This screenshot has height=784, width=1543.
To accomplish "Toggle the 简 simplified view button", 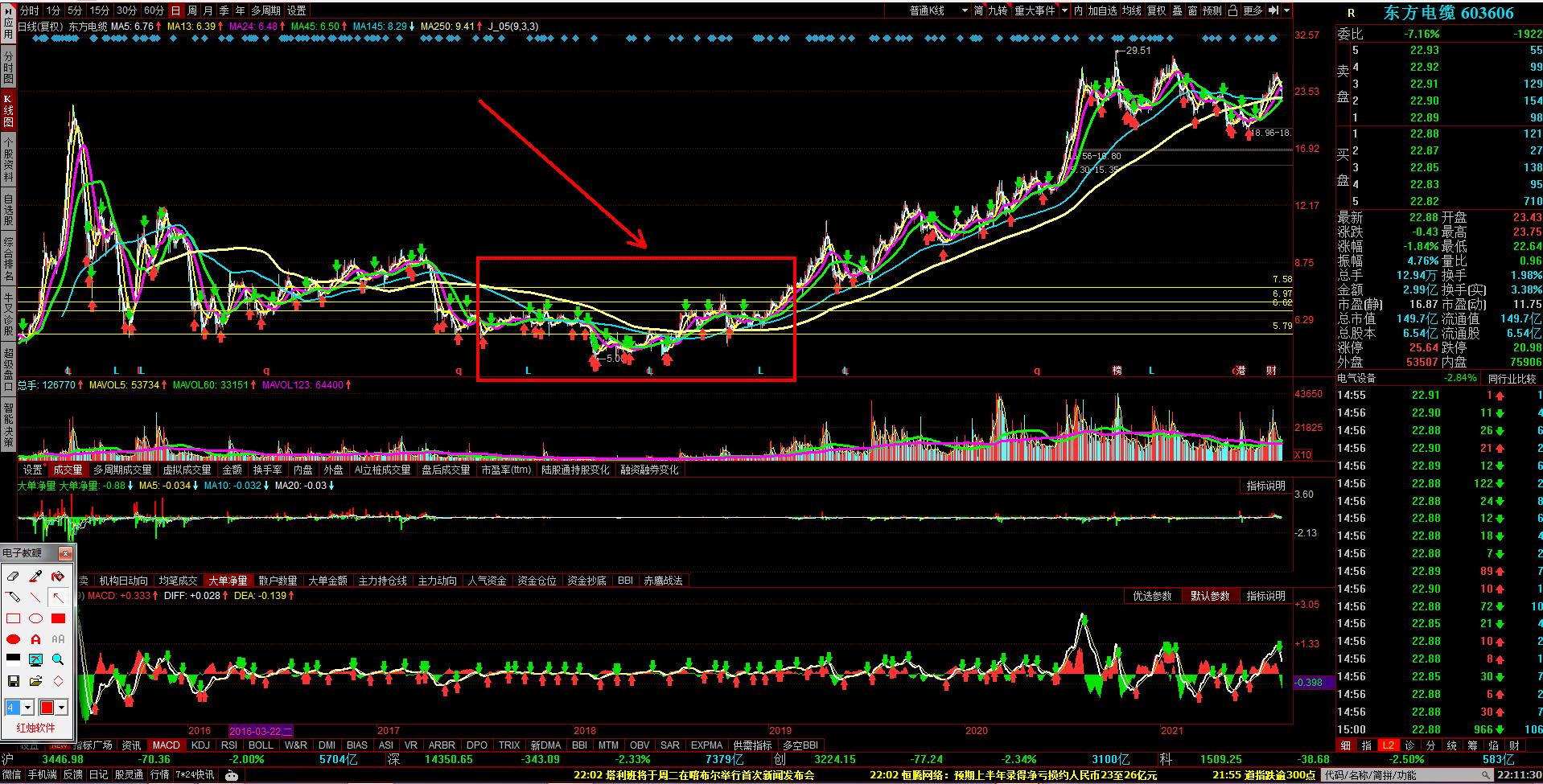I will [x=978, y=10].
